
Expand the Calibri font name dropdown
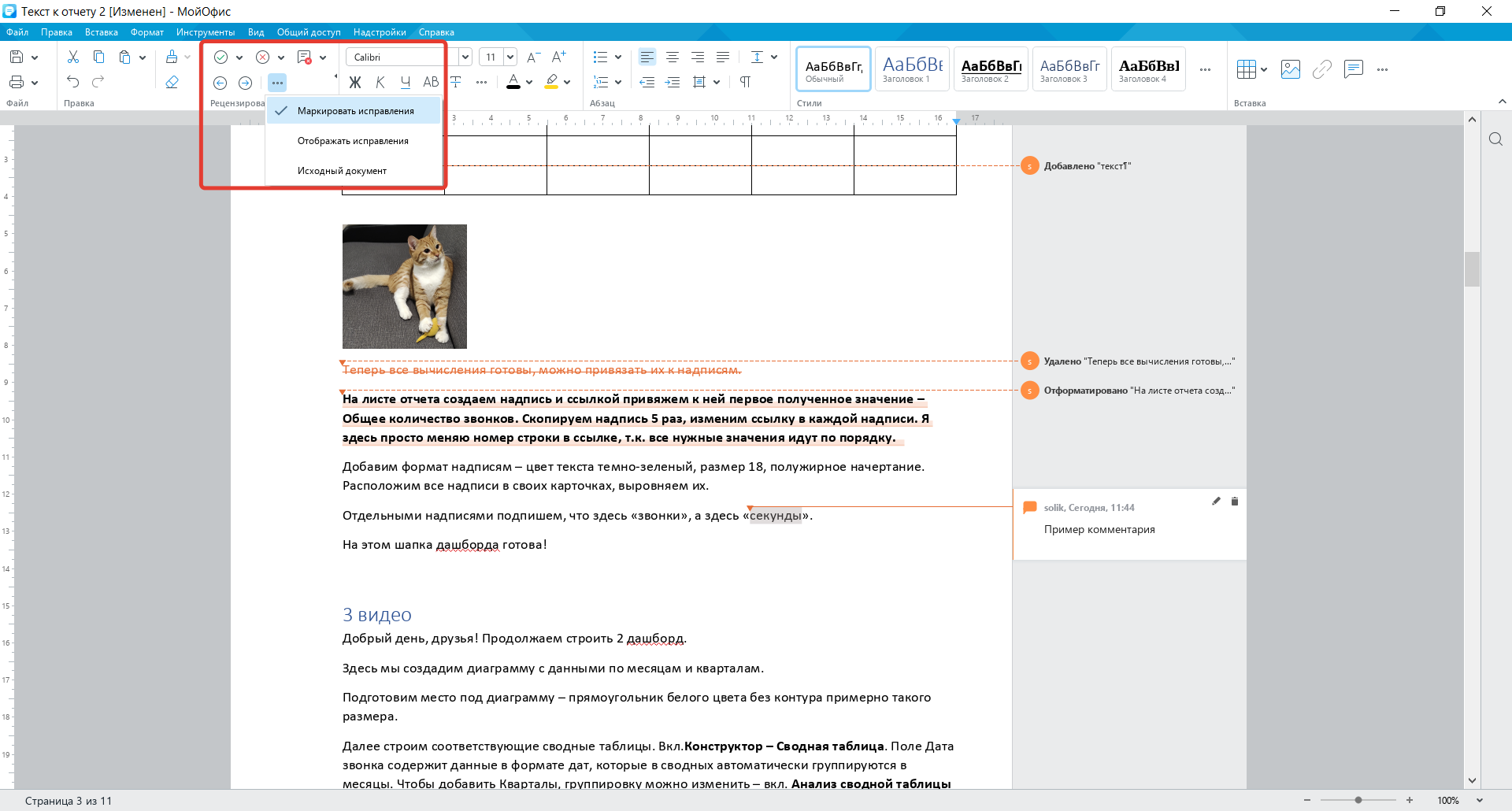click(465, 57)
